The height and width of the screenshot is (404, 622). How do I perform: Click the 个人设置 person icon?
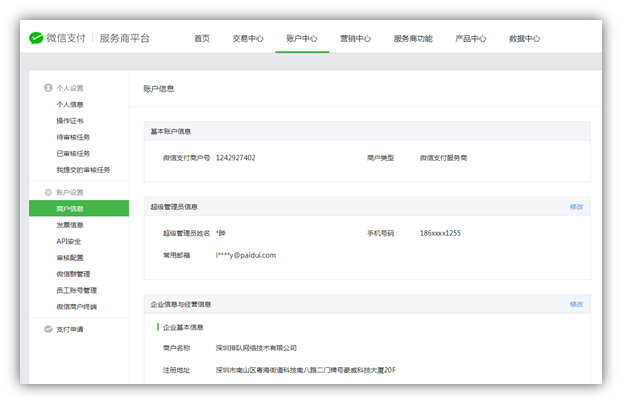tap(48, 88)
